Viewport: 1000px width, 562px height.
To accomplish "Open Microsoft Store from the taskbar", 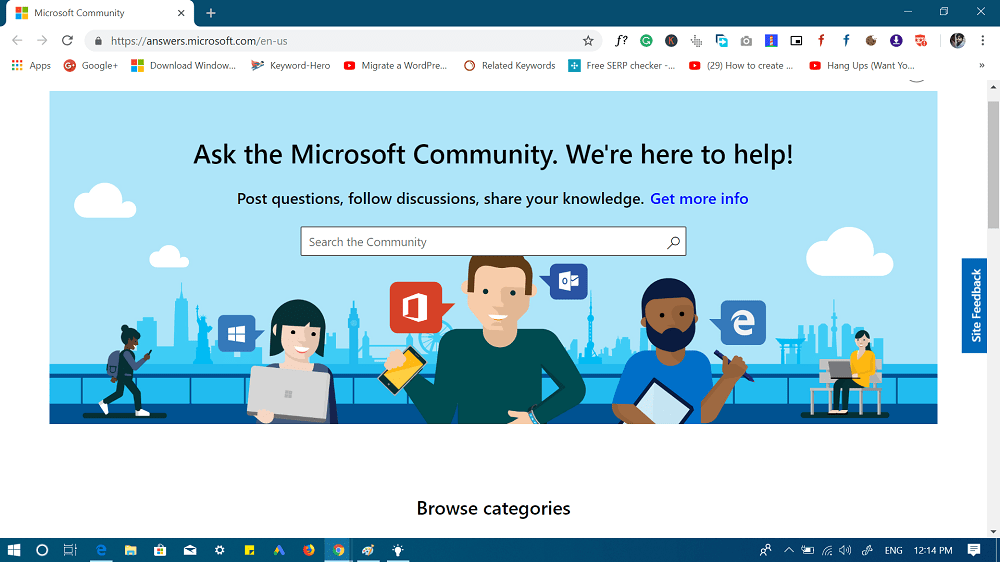I will (160, 550).
